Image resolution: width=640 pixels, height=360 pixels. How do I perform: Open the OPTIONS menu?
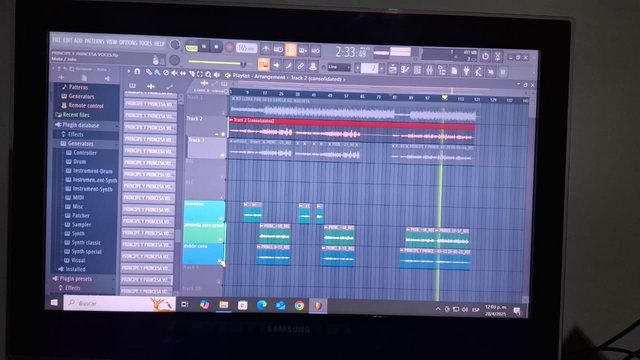(x=129, y=42)
